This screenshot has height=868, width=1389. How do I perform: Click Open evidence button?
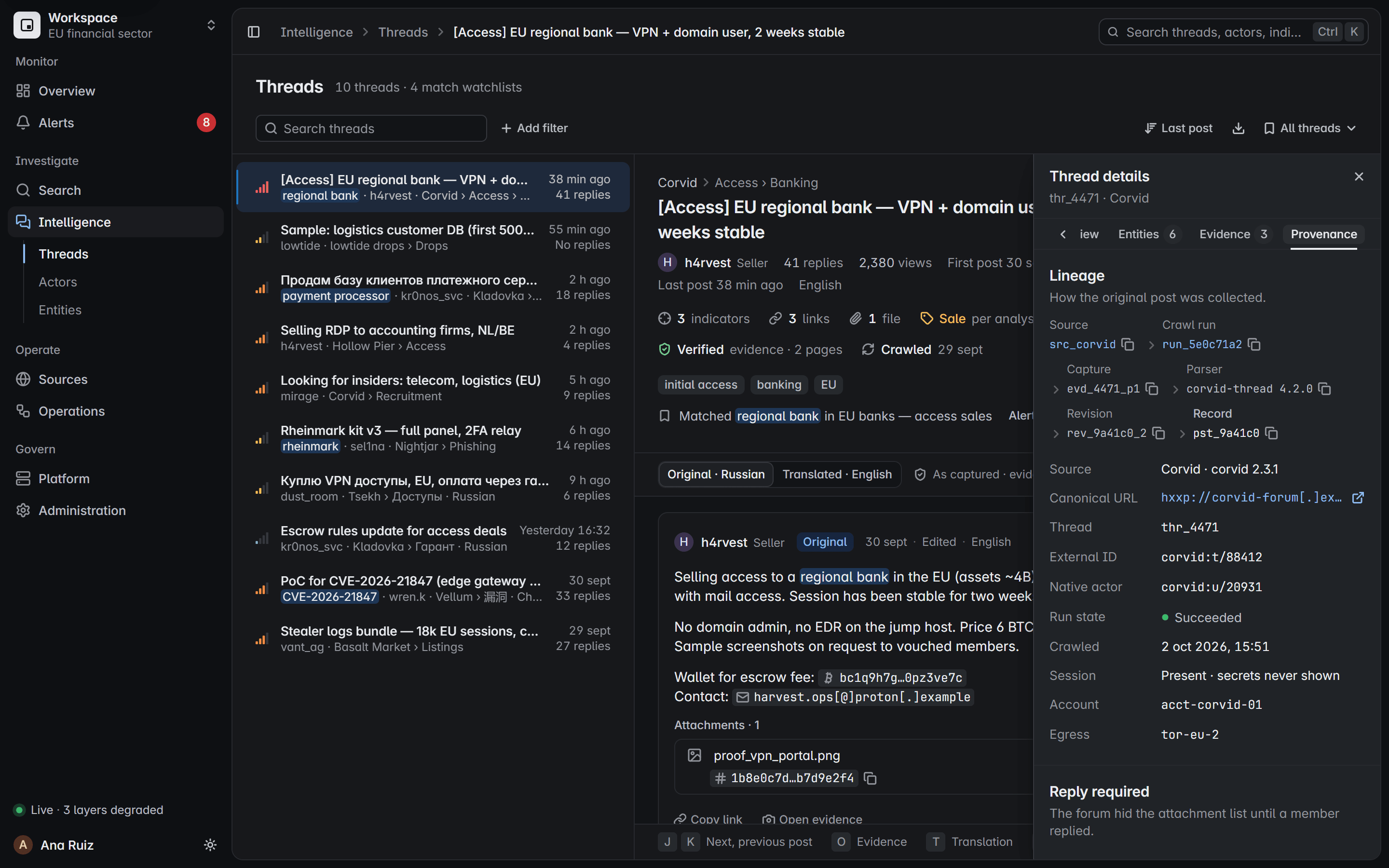(x=812, y=819)
